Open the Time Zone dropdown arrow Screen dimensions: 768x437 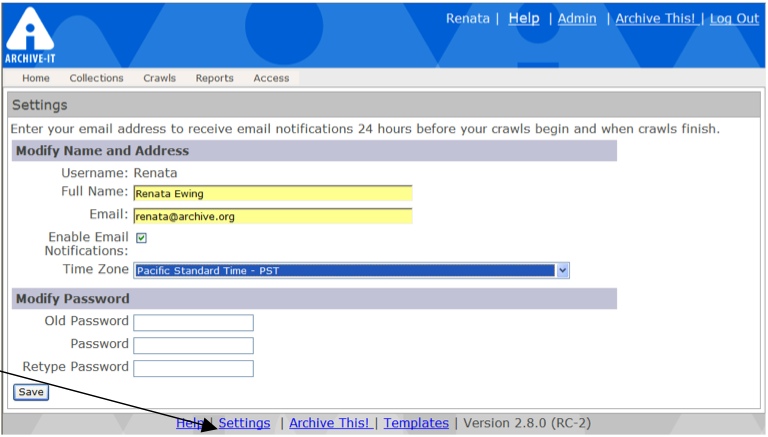coord(562,270)
